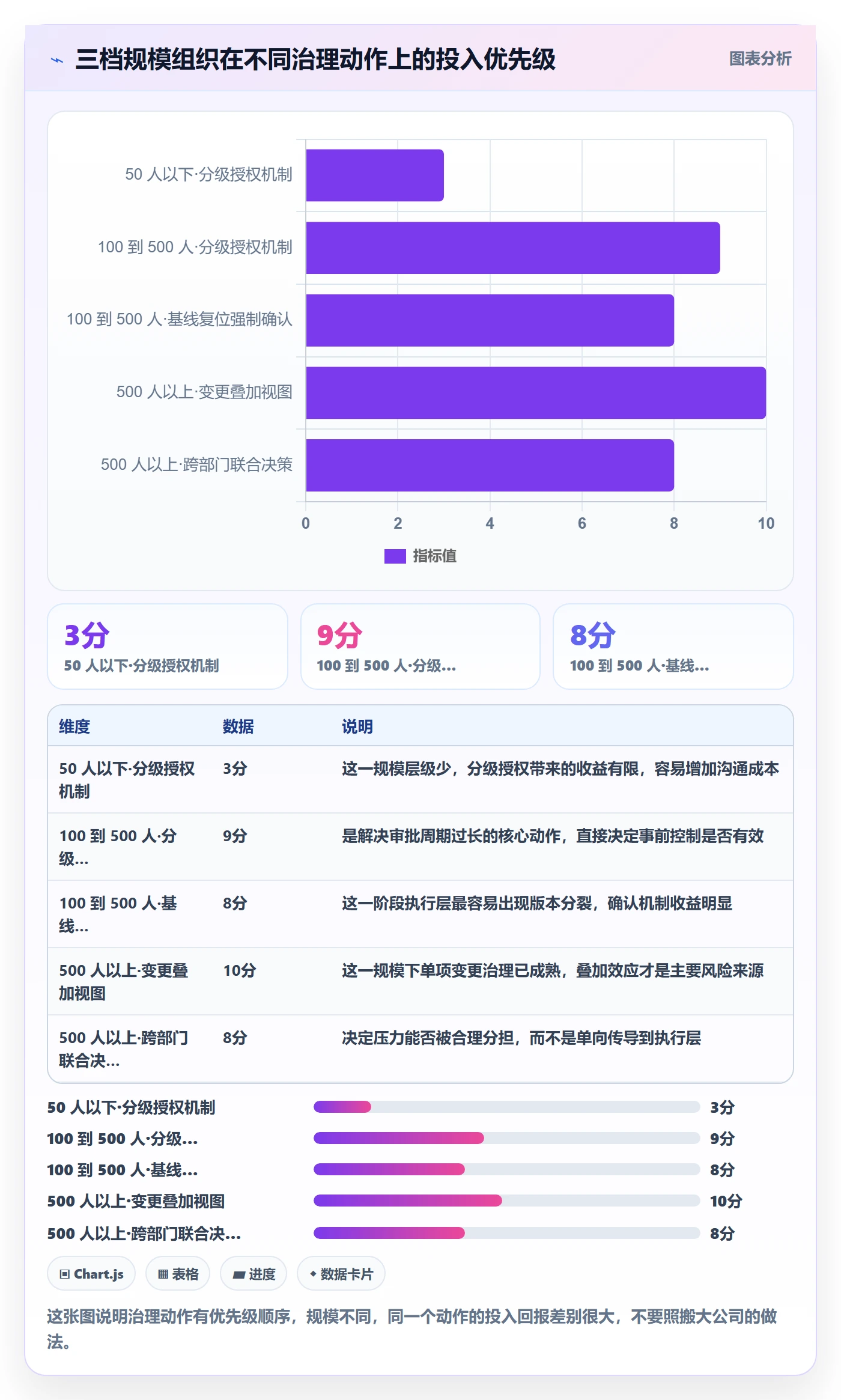Select table text "决定压力能否被合理分担"
The height and width of the screenshot is (1400, 841).
click(x=428, y=1038)
